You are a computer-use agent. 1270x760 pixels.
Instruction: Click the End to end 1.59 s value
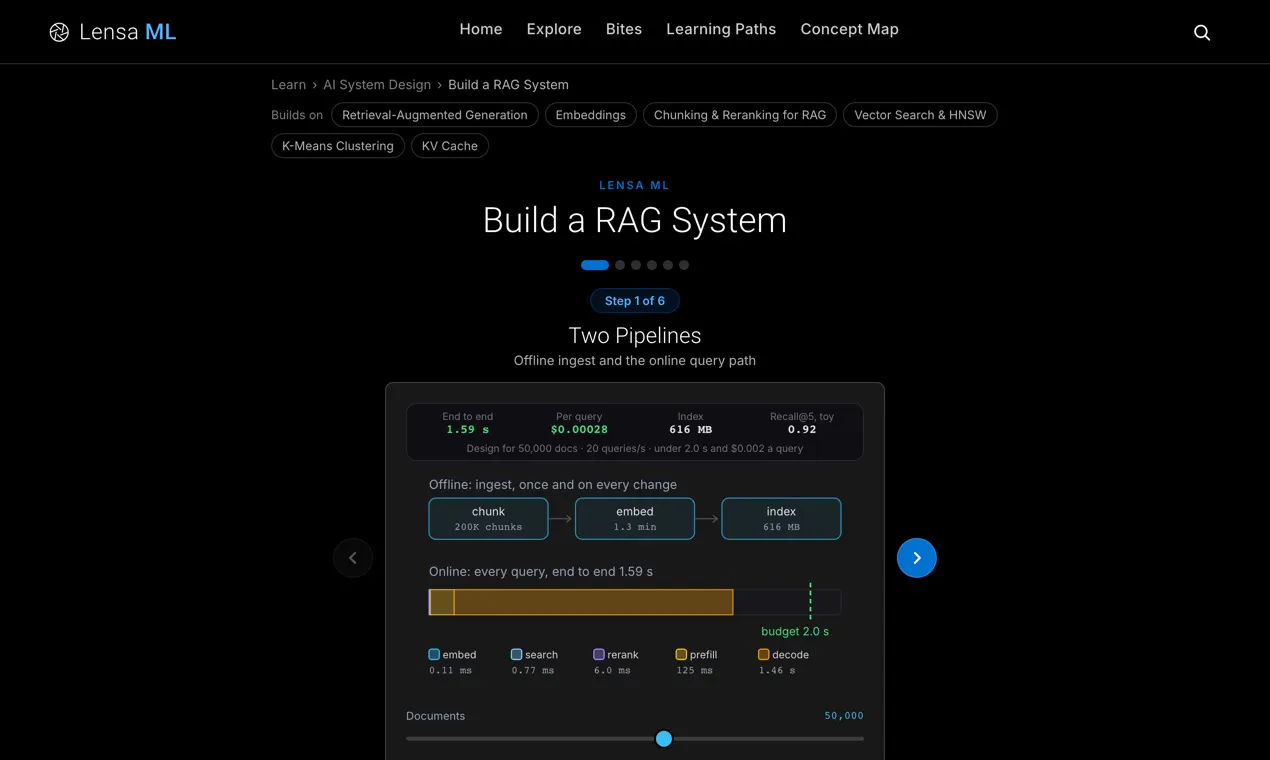click(468, 429)
